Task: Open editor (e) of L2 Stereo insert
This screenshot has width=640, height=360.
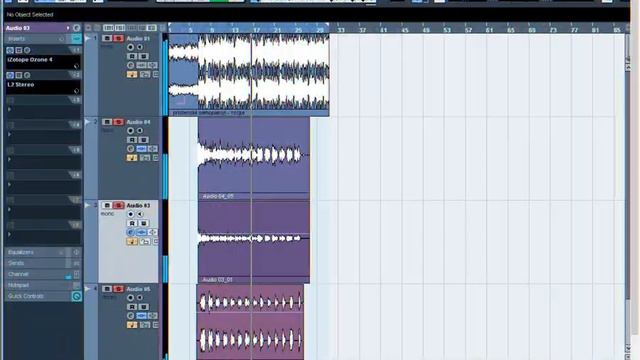Action: (27, 75)
